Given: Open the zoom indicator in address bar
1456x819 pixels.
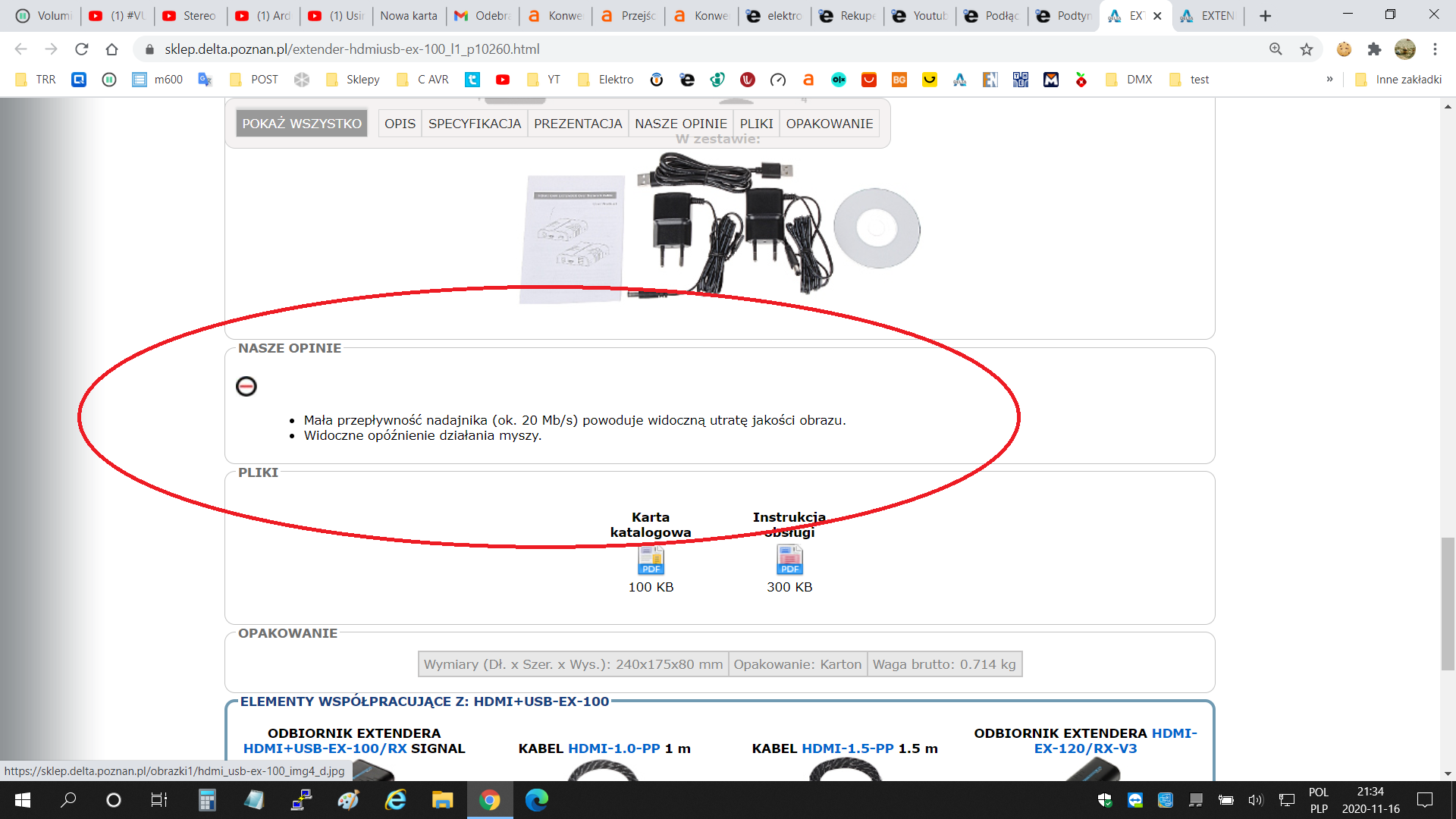Looking at the screenshot, I should (1276, 49).
